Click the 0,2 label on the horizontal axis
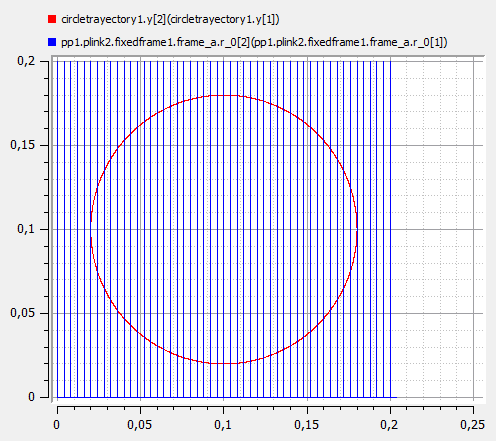Viewport: 496px width, 441px height. (389, 425)
